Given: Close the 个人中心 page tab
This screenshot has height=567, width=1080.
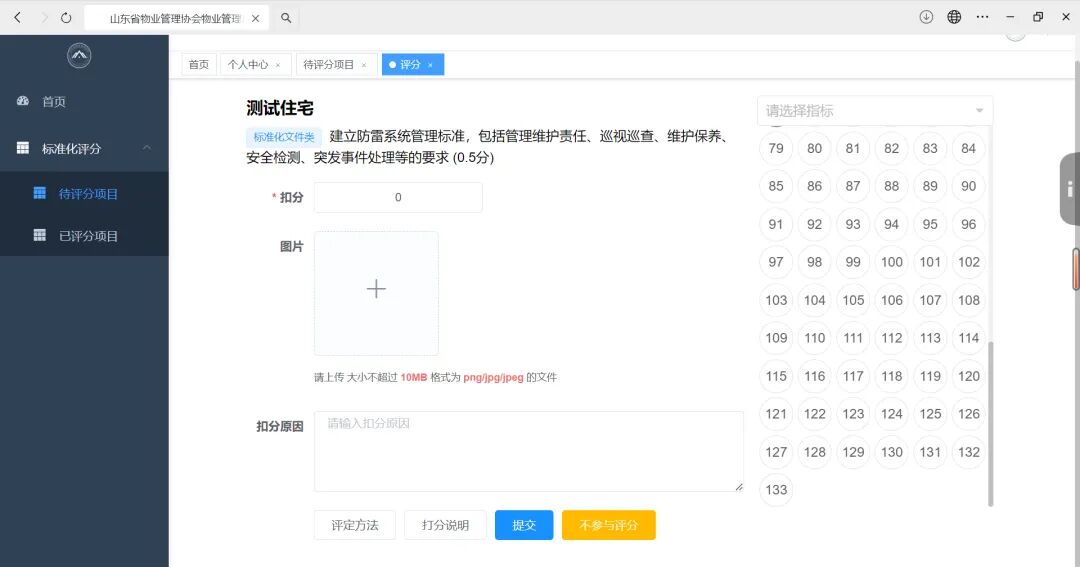Looking at the screenshot, I should [x=278, y=65].
